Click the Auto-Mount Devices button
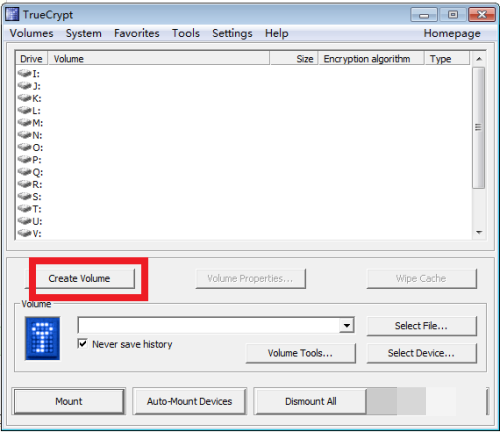 [x=189, y=401]
